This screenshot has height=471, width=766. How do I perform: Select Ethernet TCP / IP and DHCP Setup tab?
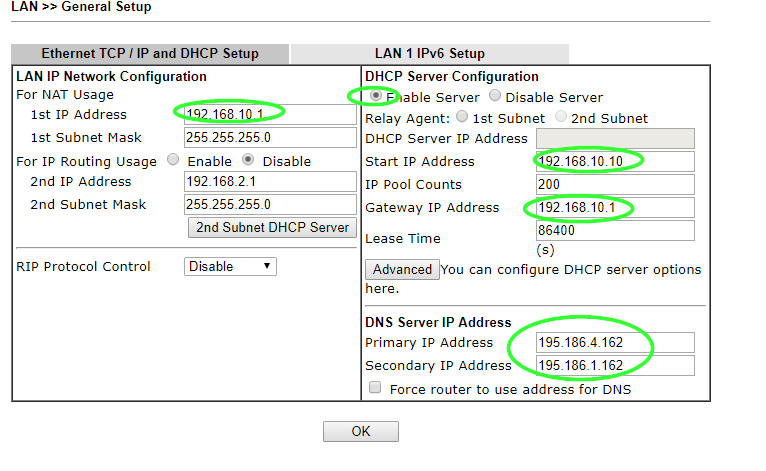point(150,54)
